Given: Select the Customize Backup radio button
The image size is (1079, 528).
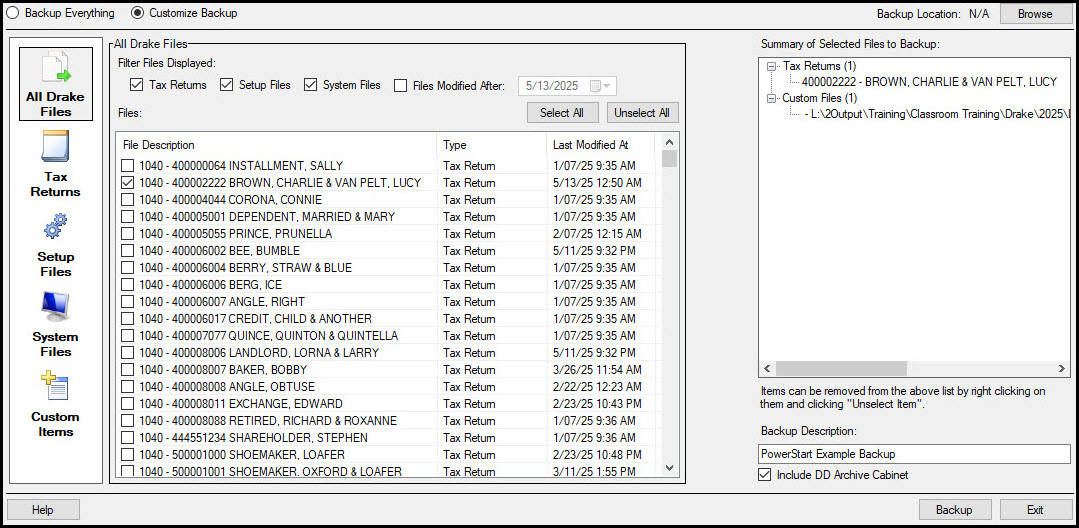Looking at the screenshot, I should pos(138,13).
